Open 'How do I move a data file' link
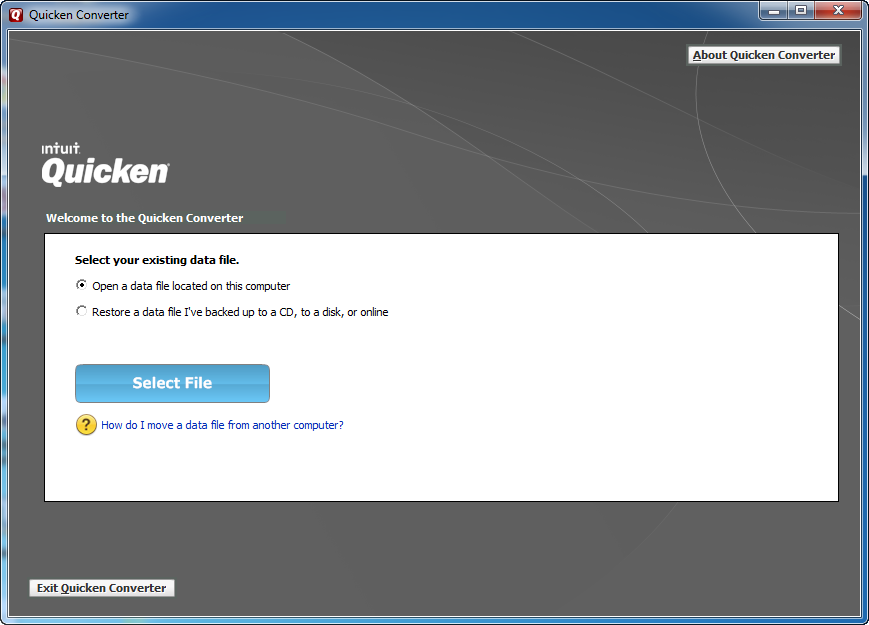Screen dimensions: 869x625 pyautogui.click(x=222, y=425)
